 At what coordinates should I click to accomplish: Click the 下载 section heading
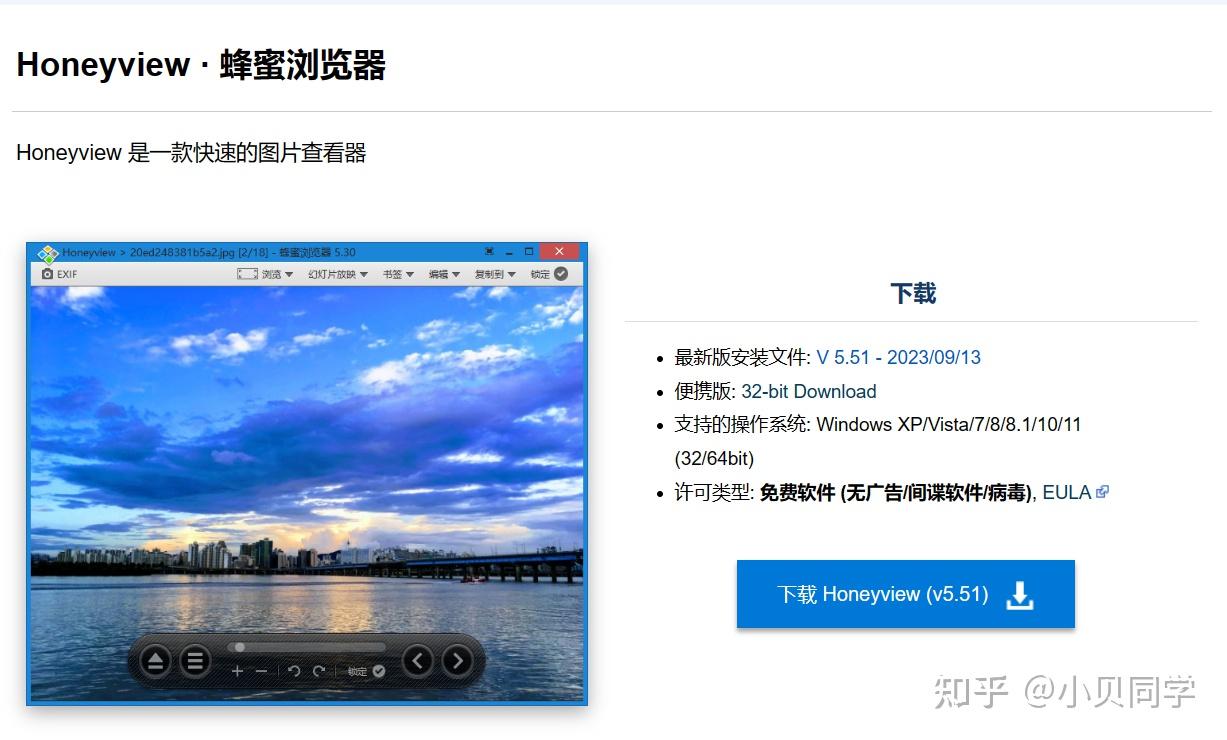click(913, 293)
